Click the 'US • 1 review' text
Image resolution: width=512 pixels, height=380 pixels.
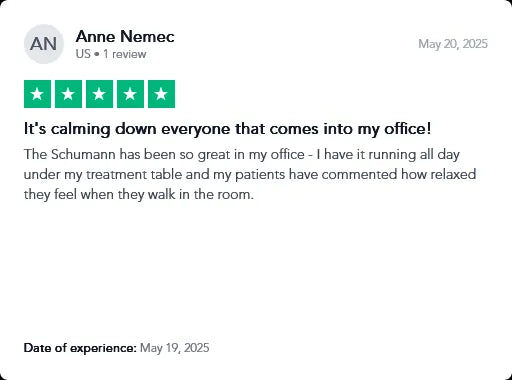111,54
